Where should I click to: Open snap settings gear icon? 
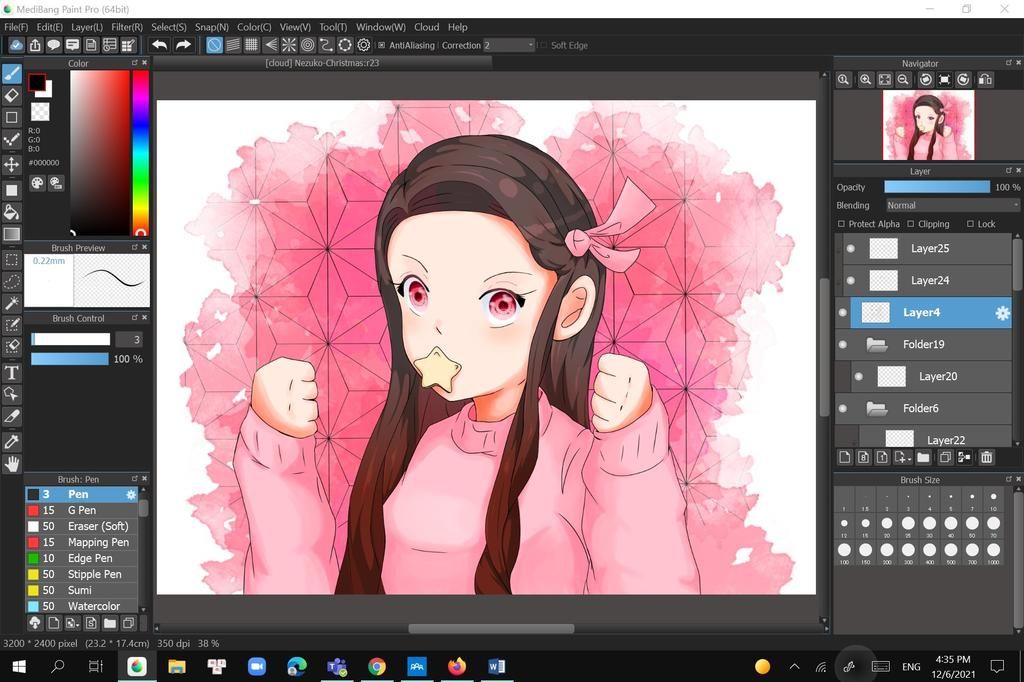point(364,45)
